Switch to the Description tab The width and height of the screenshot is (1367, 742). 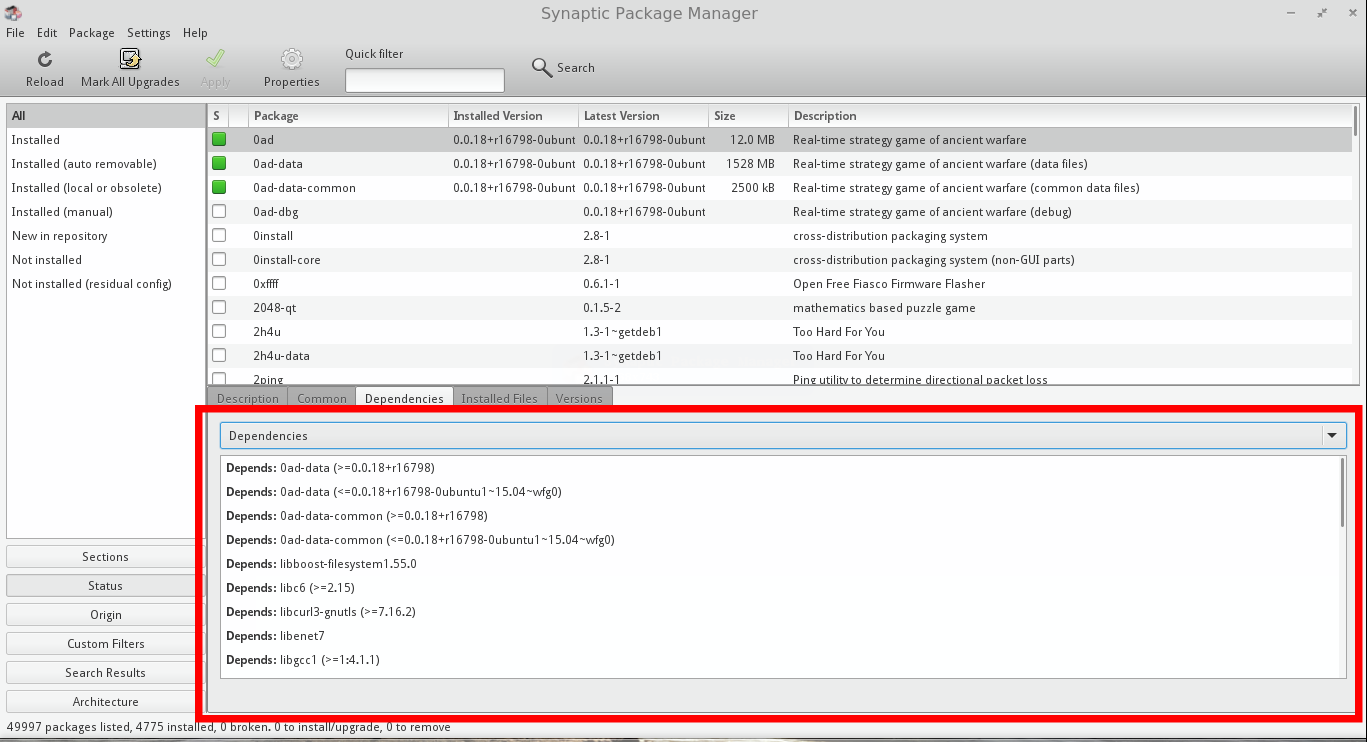[248, 398]
